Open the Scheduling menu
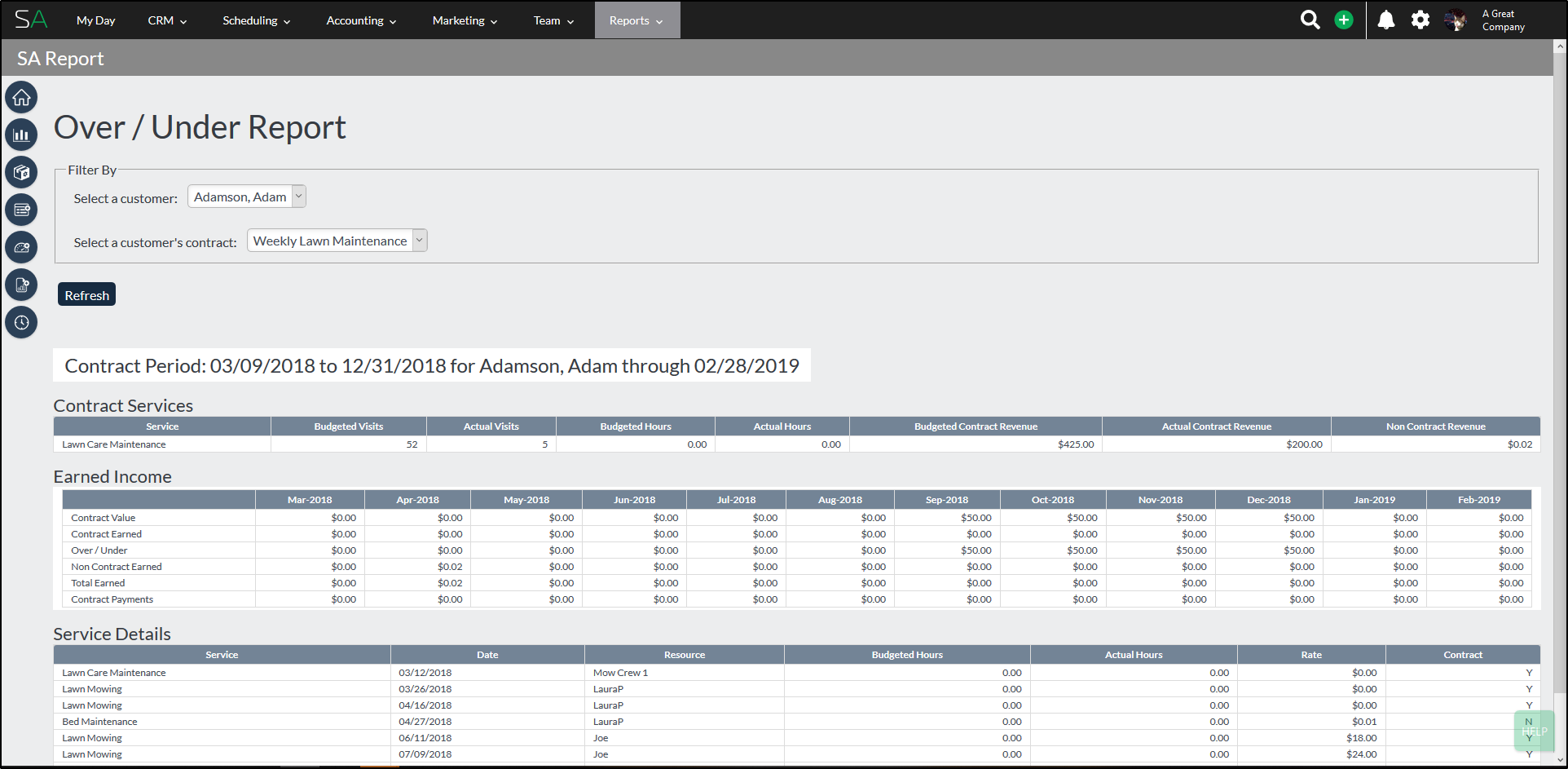Image resolution: width=1568 pixels, height=769 pixels. point(256,20)
